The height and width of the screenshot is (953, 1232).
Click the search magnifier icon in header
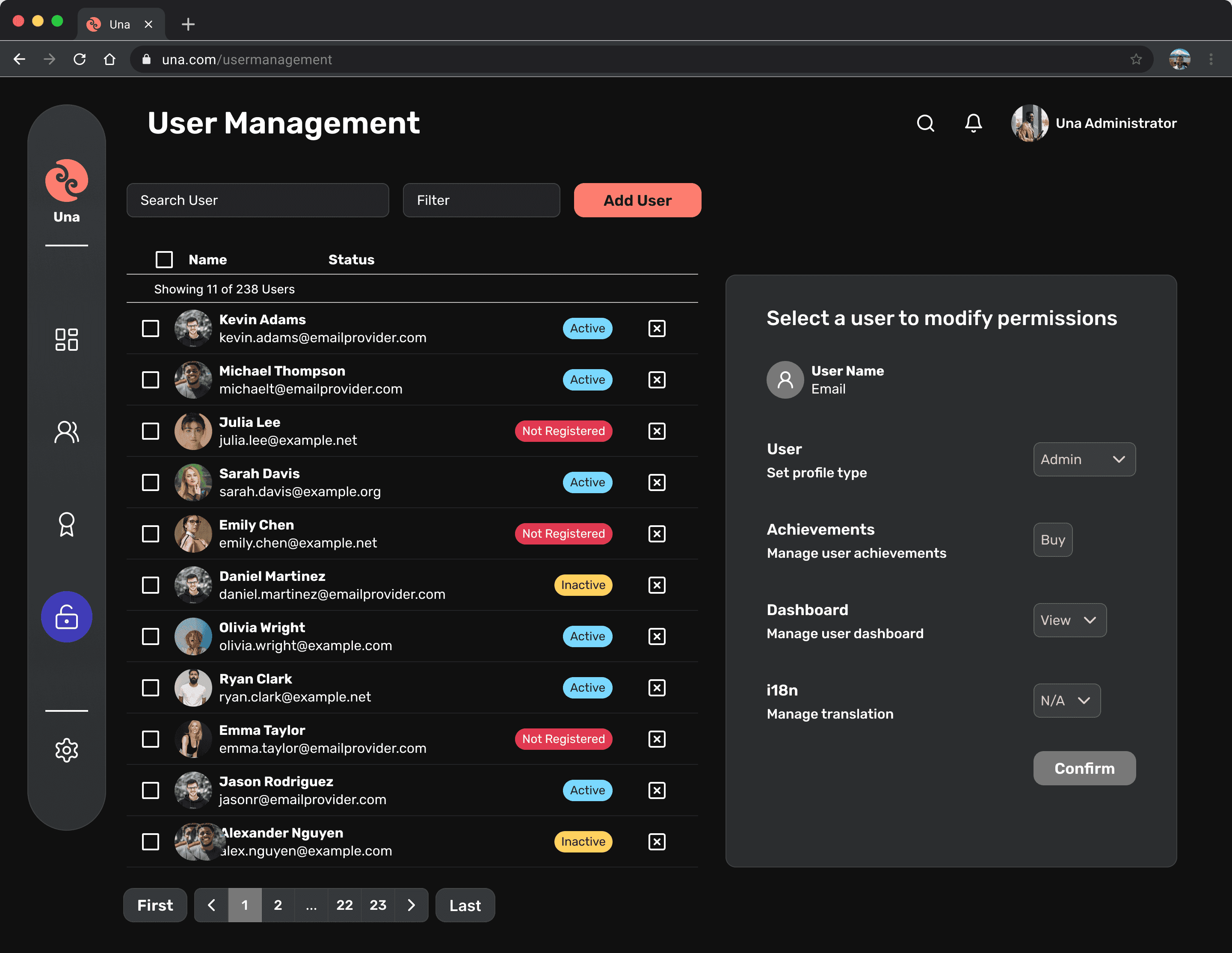point(925,123)
